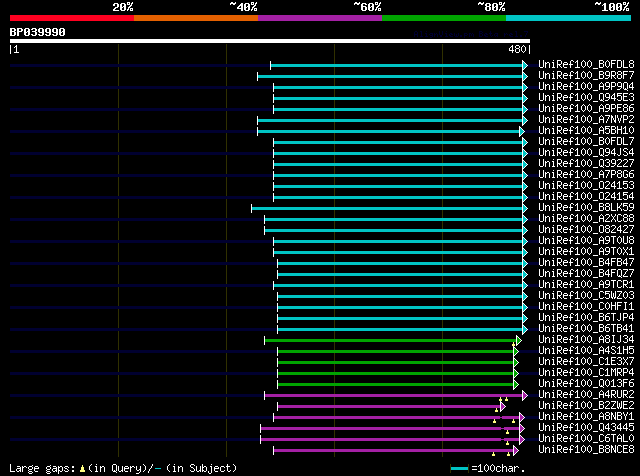Click the purple alignment bar of UniRef100_B2ZWE2
Viewport: 640px width, 476px height.
pyautogui.click(x=389, y=407)
